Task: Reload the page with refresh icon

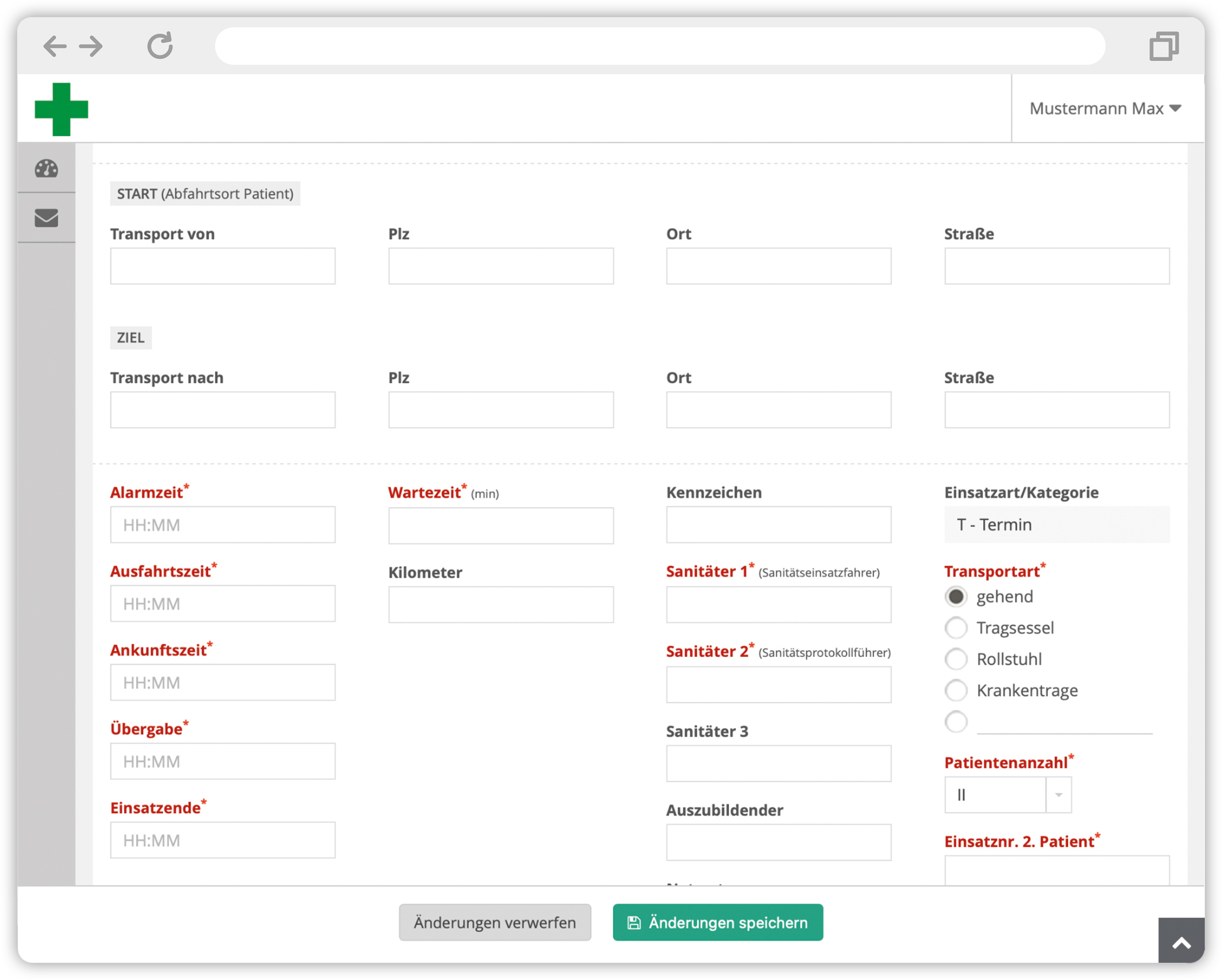Action: [160, 46]
